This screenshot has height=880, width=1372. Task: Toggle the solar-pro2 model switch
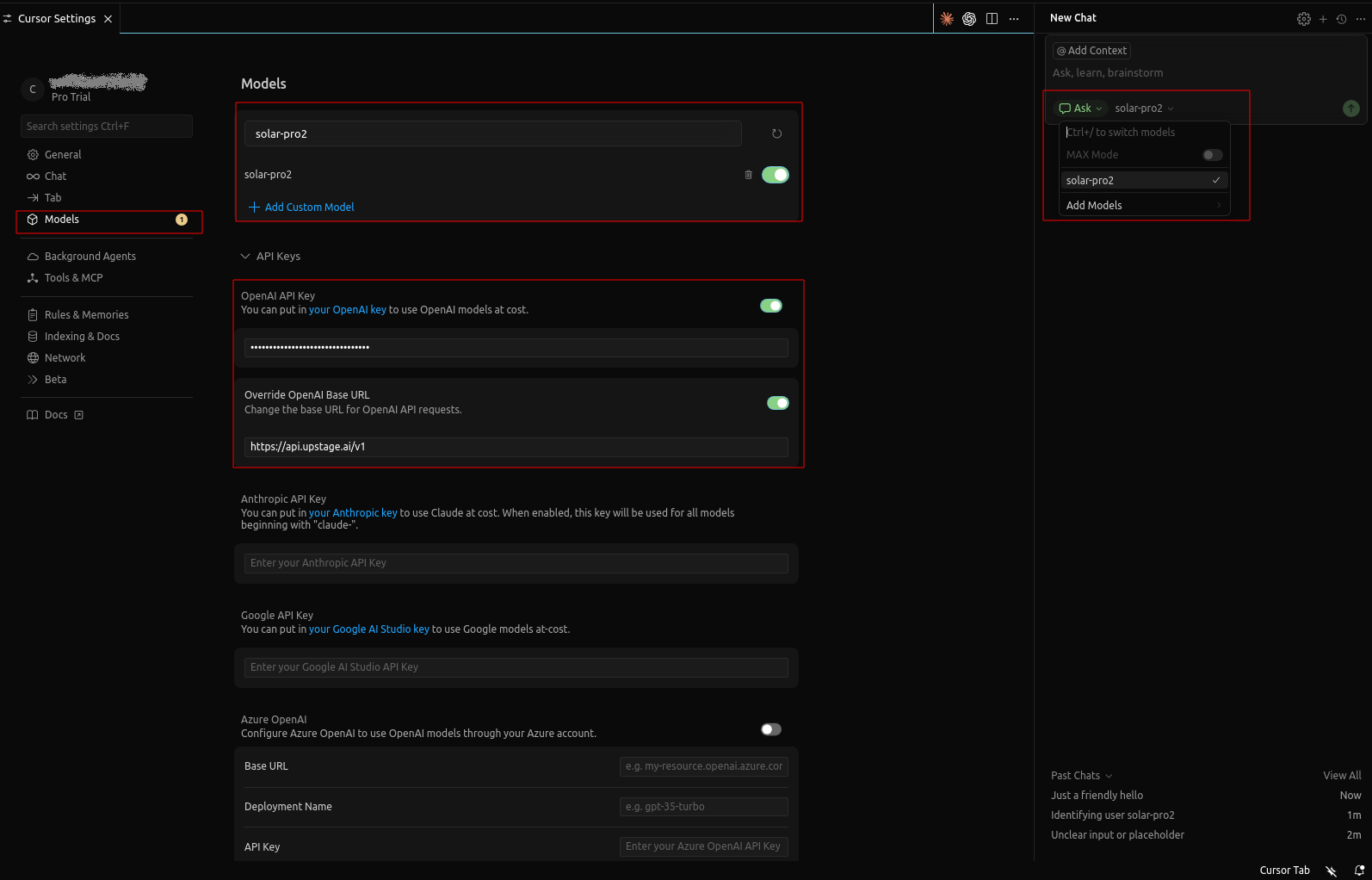776,175
